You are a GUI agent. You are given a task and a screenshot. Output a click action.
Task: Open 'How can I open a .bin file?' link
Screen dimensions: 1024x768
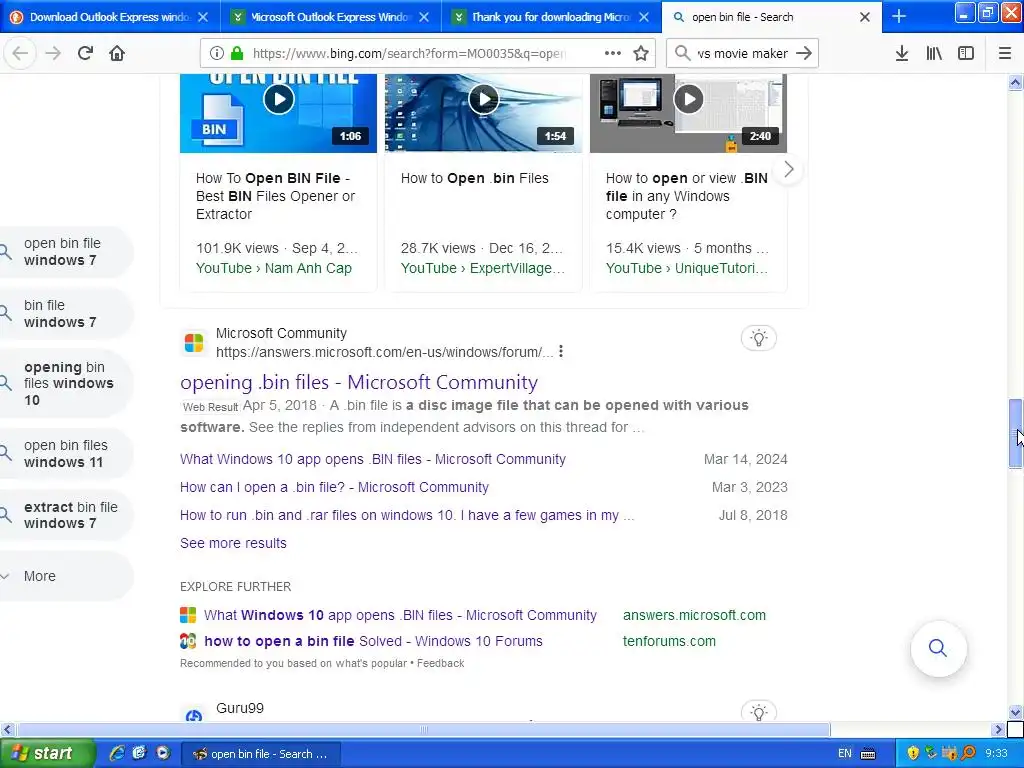pos(334,487)
